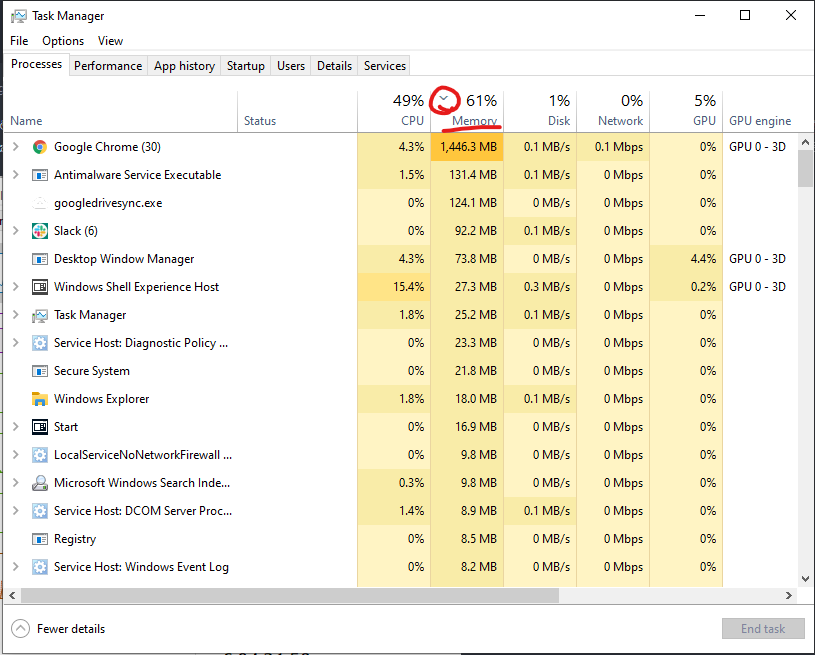Expand the Slack (6) process group
The image size is (815, 655).
coord(16,231)
